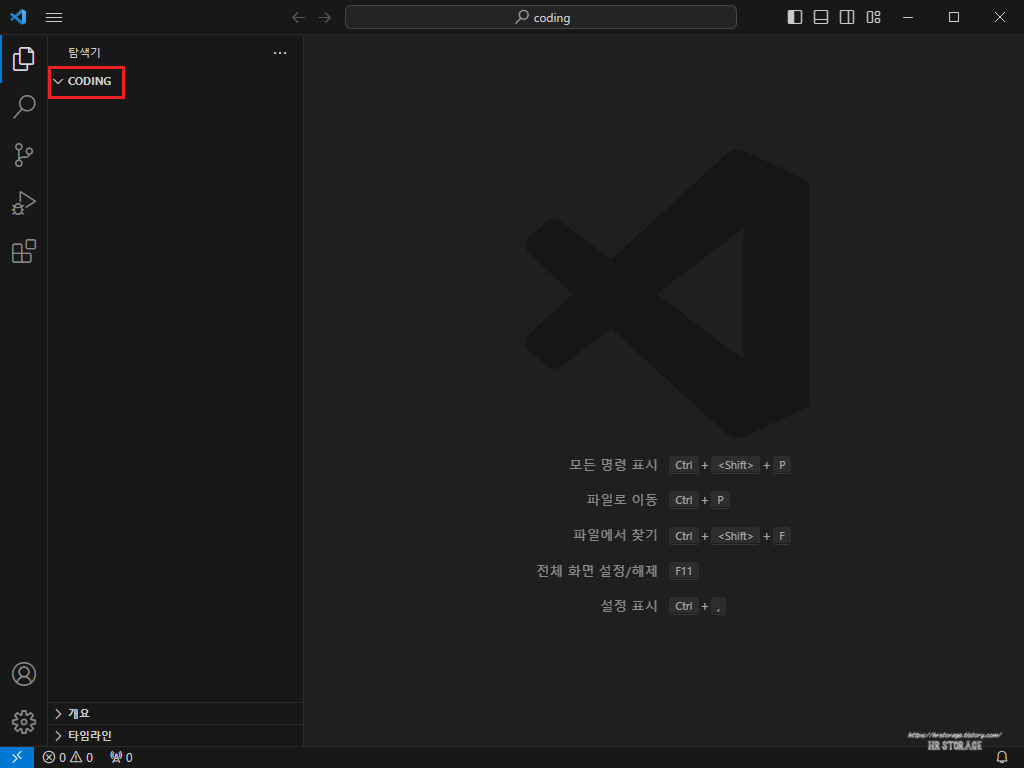Expand the 타임라인 timeline section
Screen dimensions: 1024x768
[176, 735]
